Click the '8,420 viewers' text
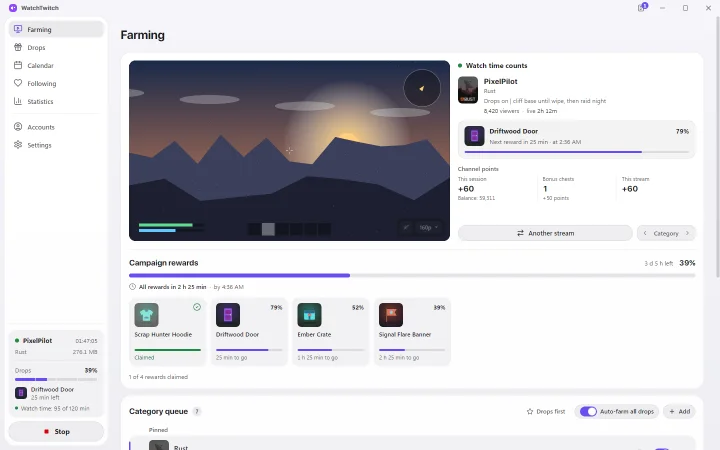 point(501,111)
